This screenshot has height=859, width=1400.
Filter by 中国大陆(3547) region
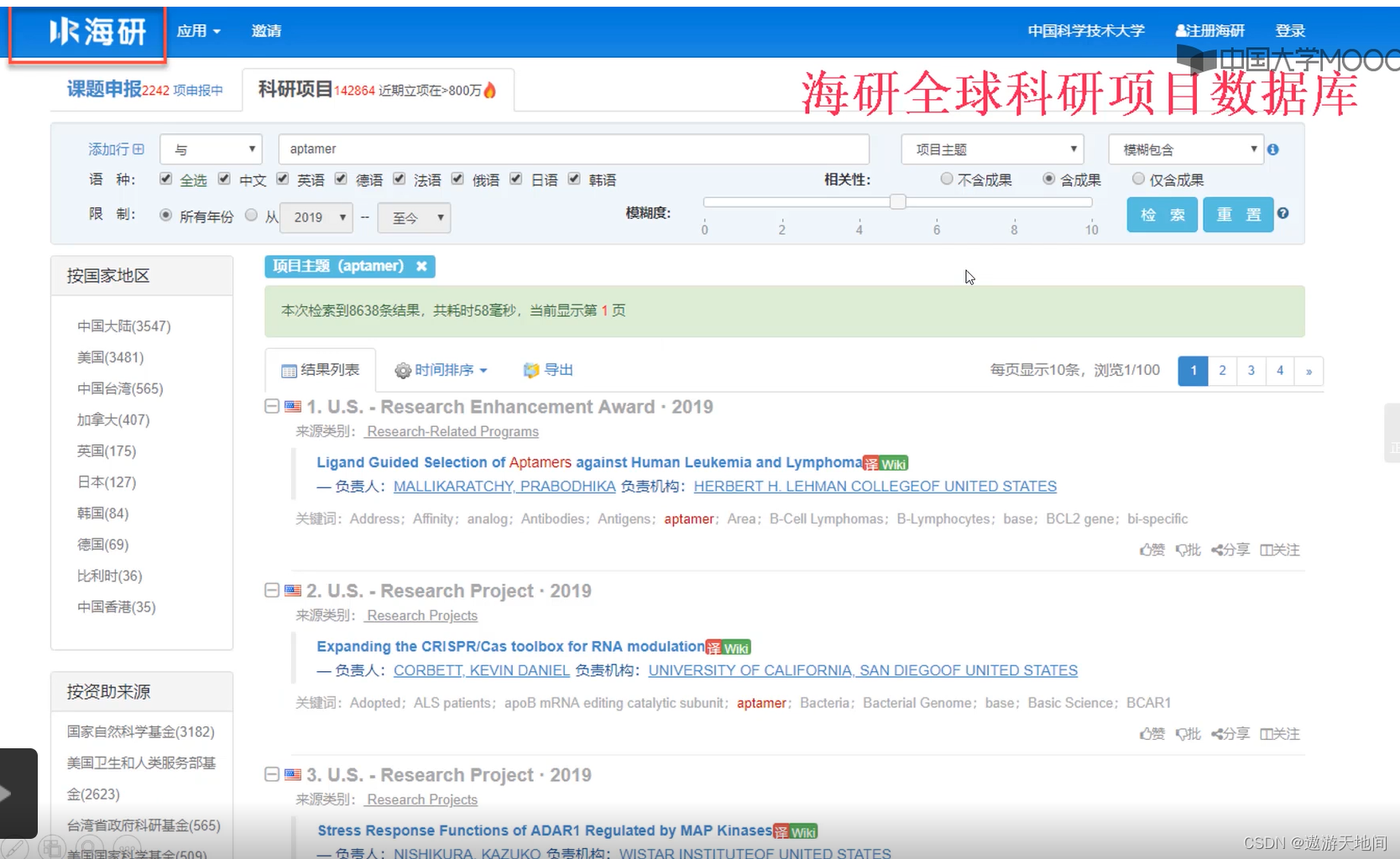pos(124,326)
